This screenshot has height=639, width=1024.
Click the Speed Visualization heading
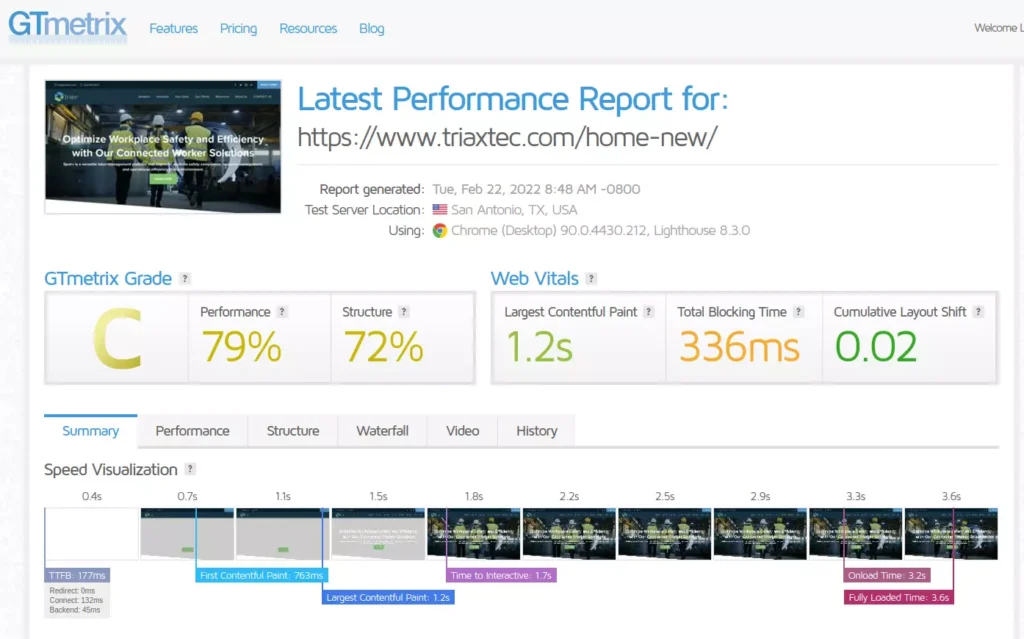[111, 470]
